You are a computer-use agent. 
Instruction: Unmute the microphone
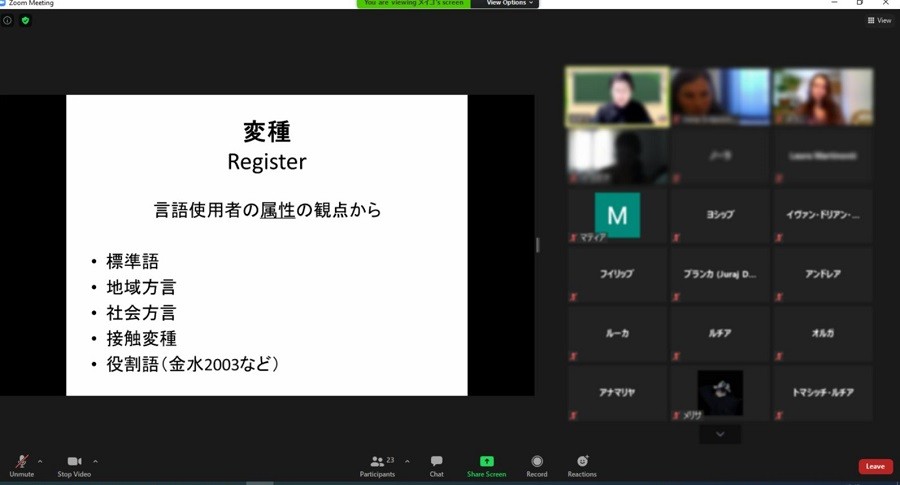pos(21,461)
